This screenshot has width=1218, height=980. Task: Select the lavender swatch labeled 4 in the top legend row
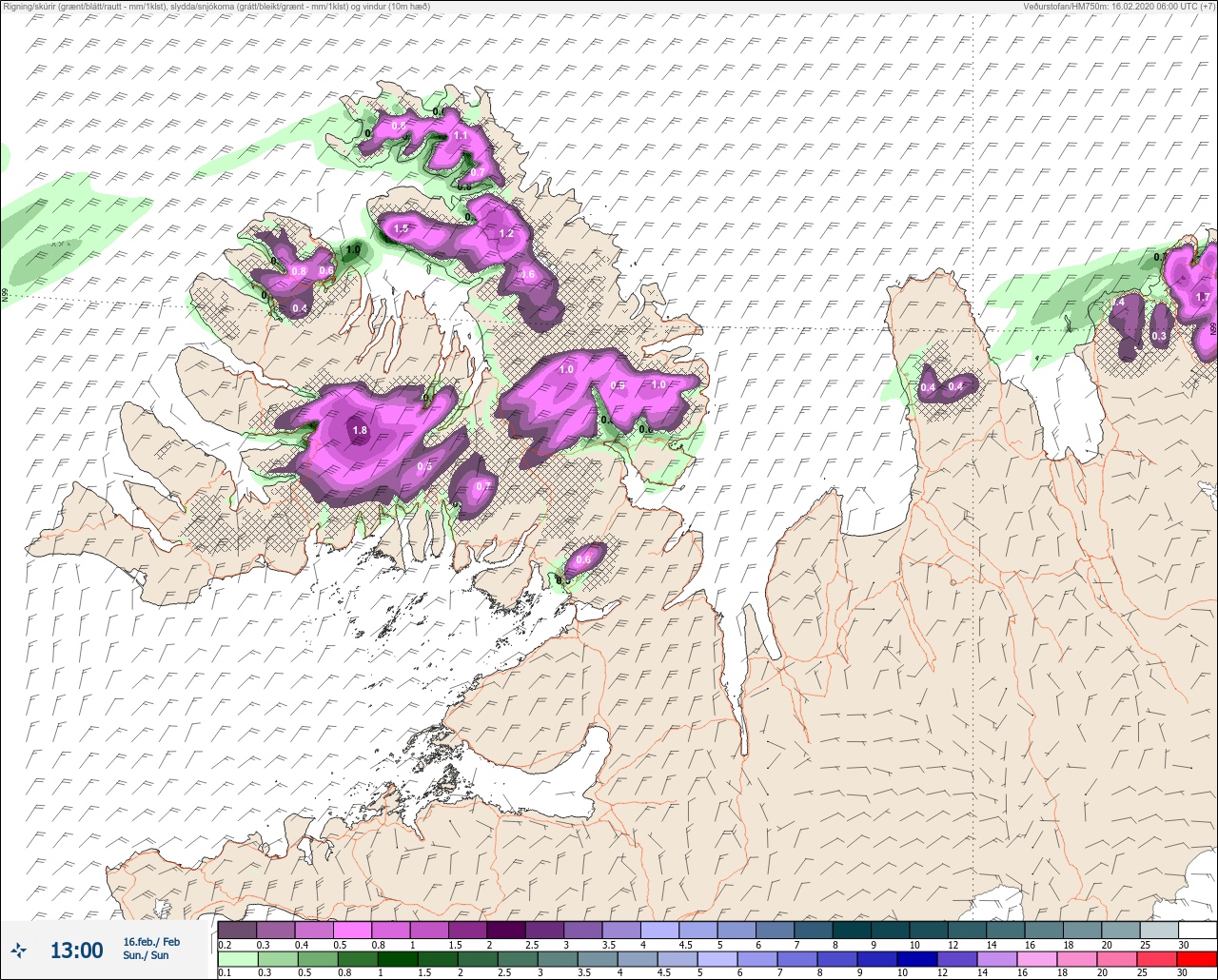(659, 930)
